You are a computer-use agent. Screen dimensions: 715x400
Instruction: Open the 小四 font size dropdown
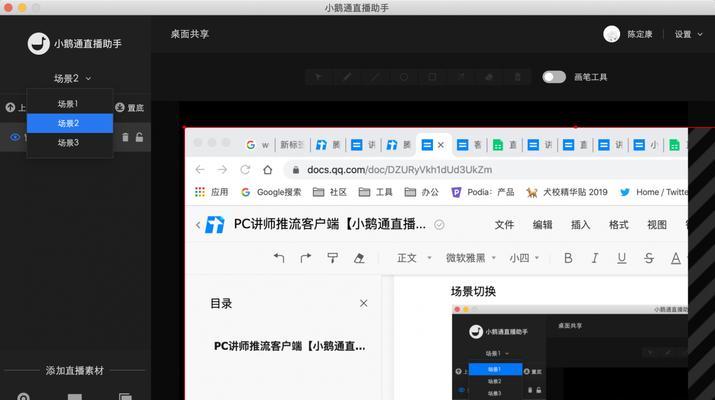524,258
